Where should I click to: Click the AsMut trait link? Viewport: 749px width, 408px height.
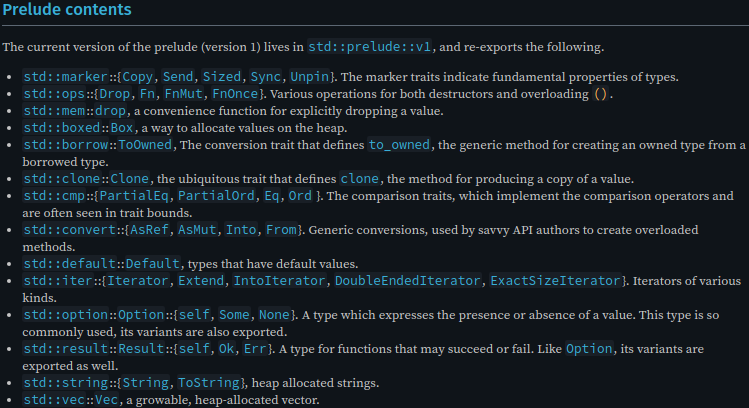(197, 230)
